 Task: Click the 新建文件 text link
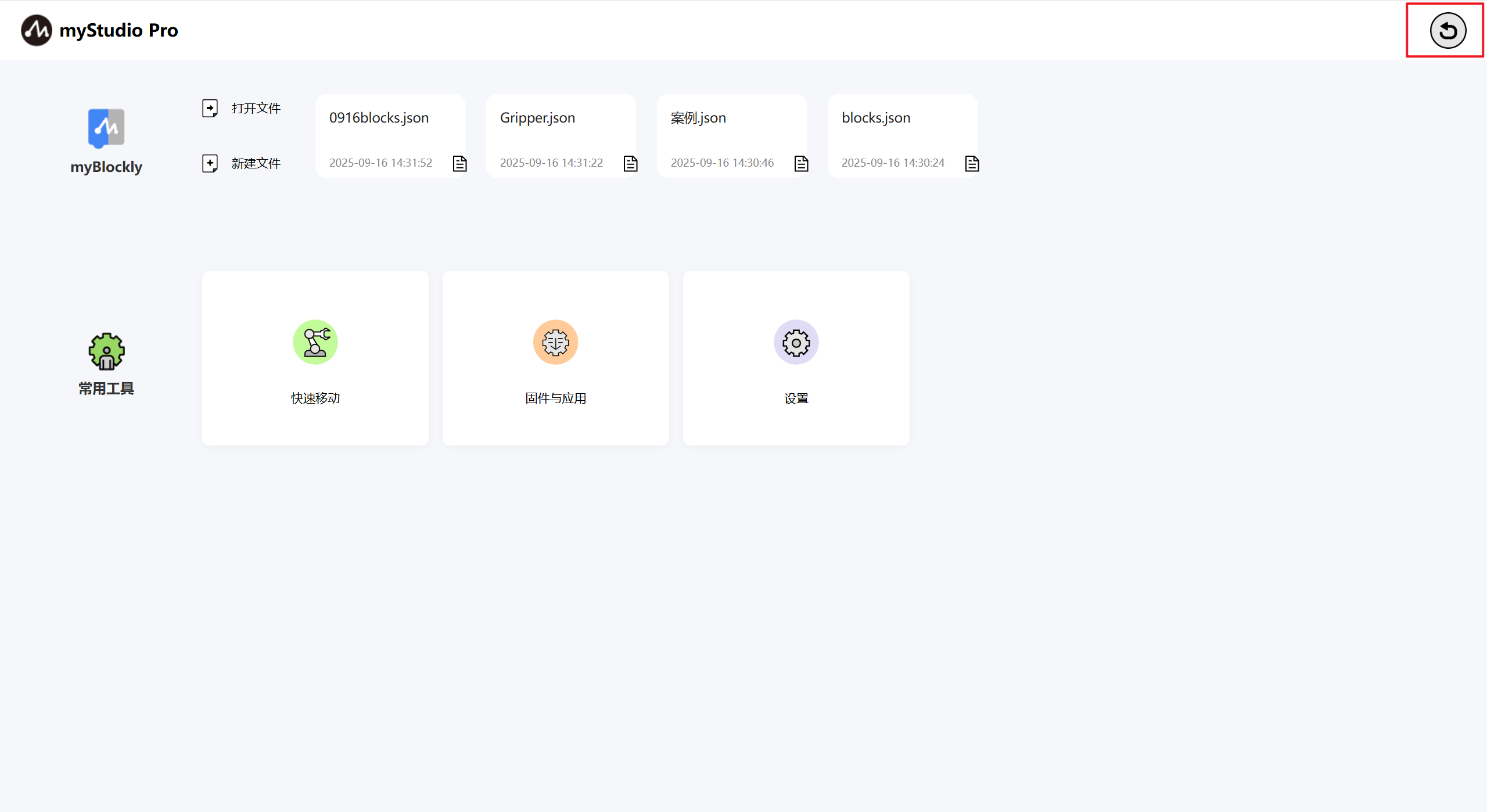(256, 164)
